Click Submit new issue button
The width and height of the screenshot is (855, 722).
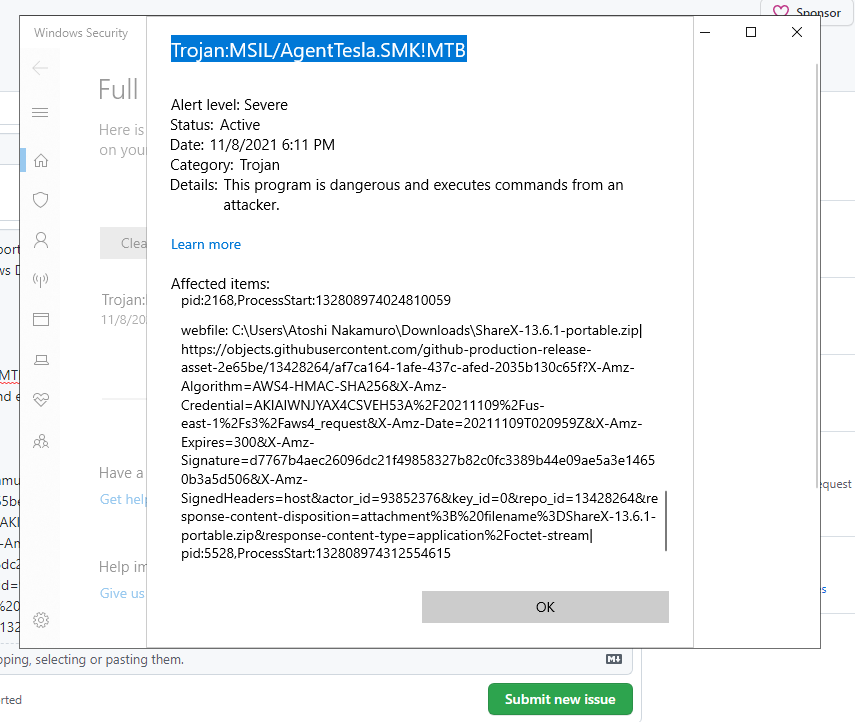coord(560,699)
